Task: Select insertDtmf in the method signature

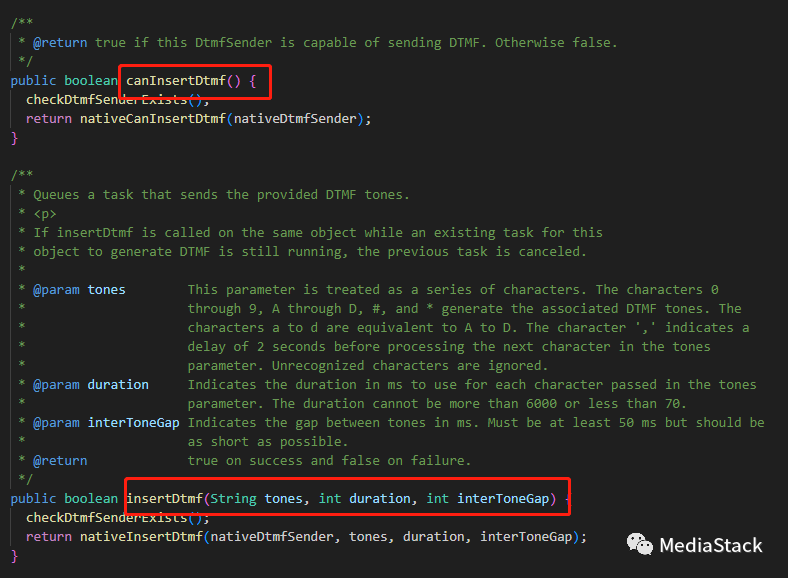Action: point(167,498)
